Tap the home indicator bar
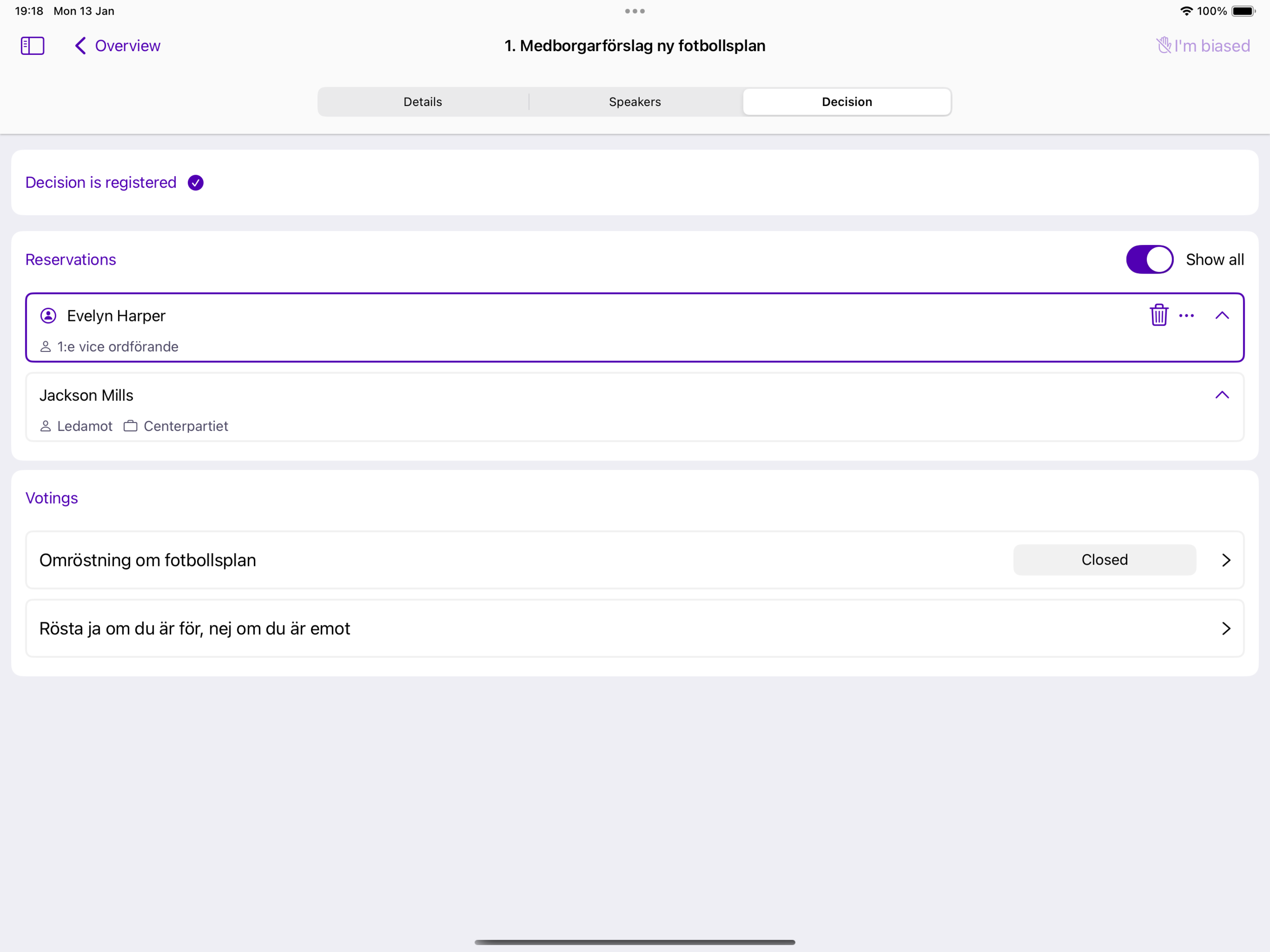Viewport: 1270px width, 952px height. tap(635, 942)
